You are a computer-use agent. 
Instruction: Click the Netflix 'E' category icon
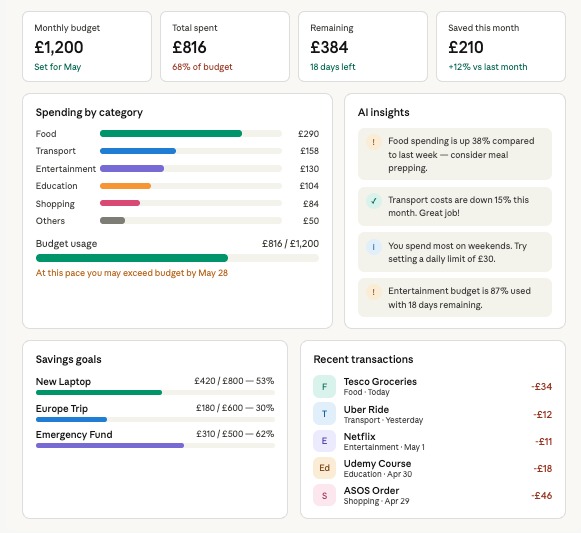[x=324, y=441]
